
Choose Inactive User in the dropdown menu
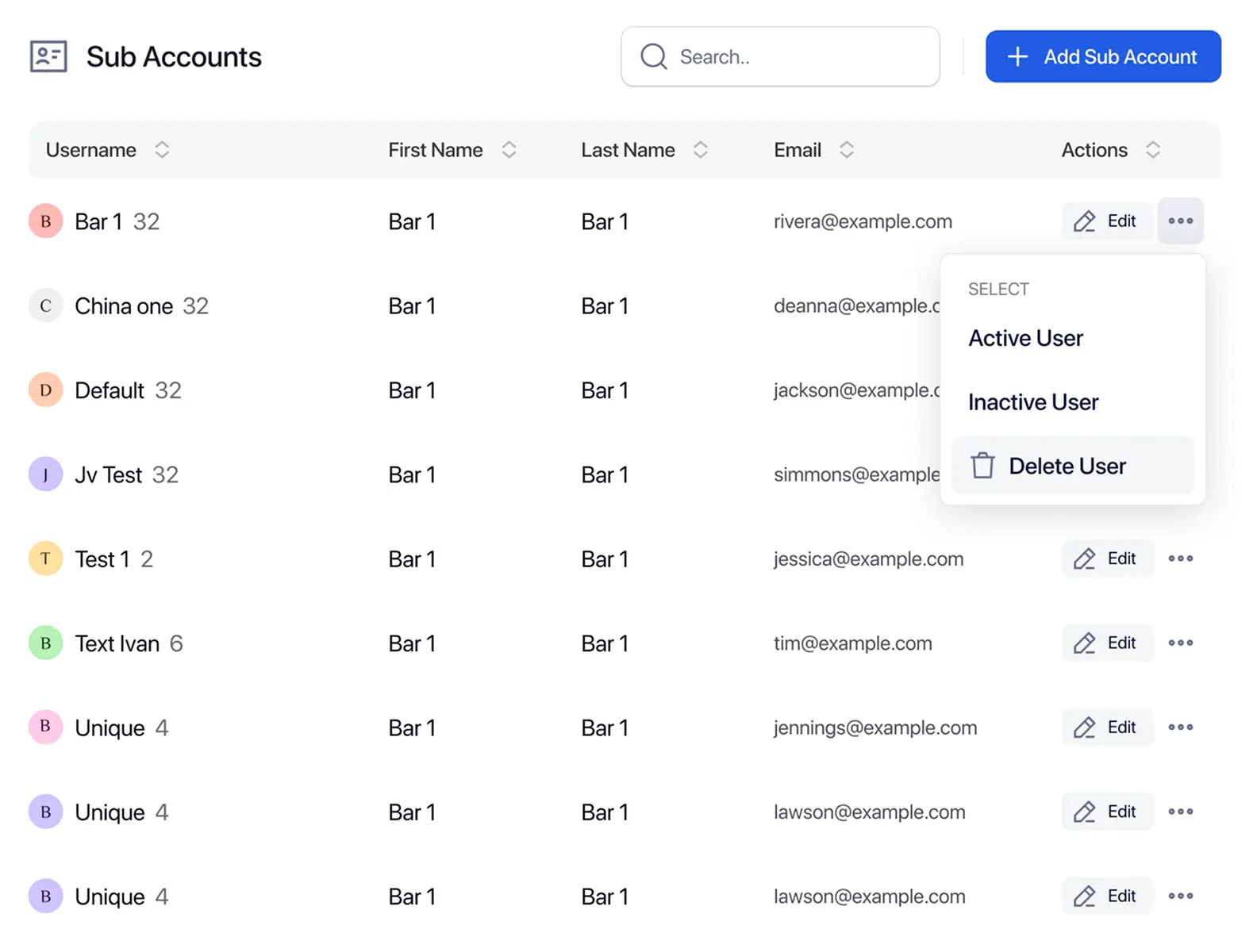click(x=1033, y=402)
